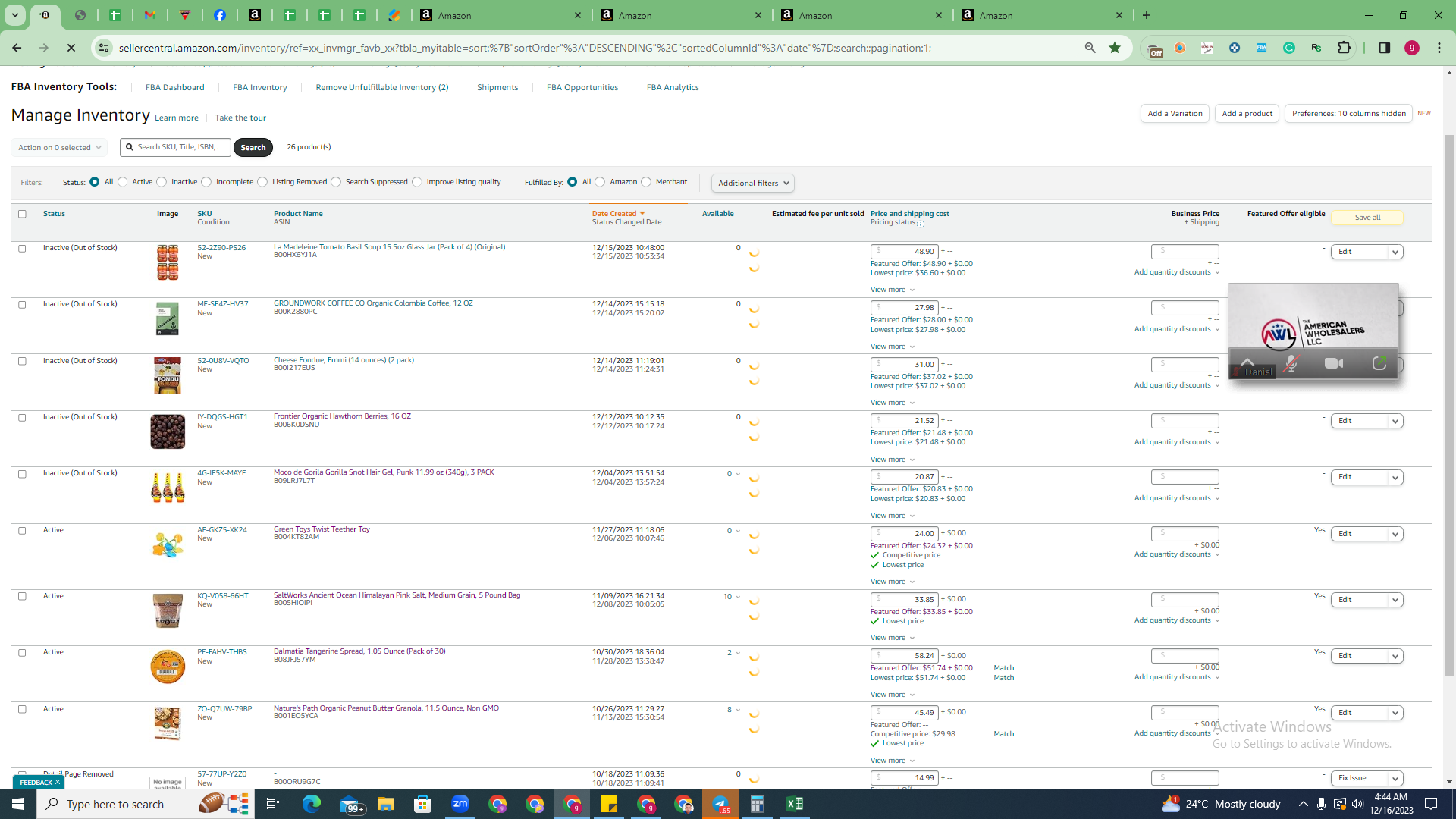Open the Fix Issue dropdown arrow
This screenshot has height=819, width=1456.
click(1395, 778)
